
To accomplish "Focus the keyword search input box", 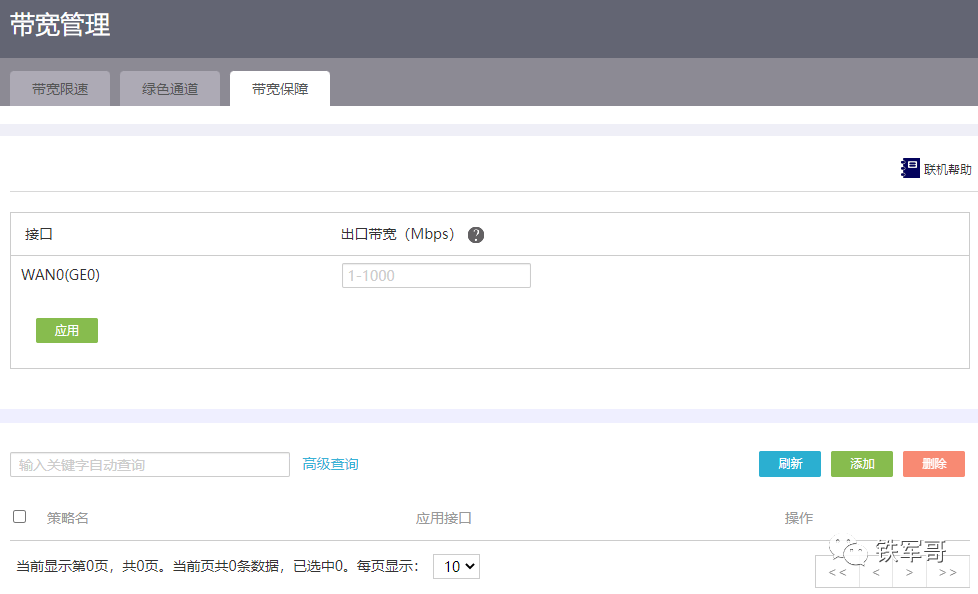I will pos(150,465).
